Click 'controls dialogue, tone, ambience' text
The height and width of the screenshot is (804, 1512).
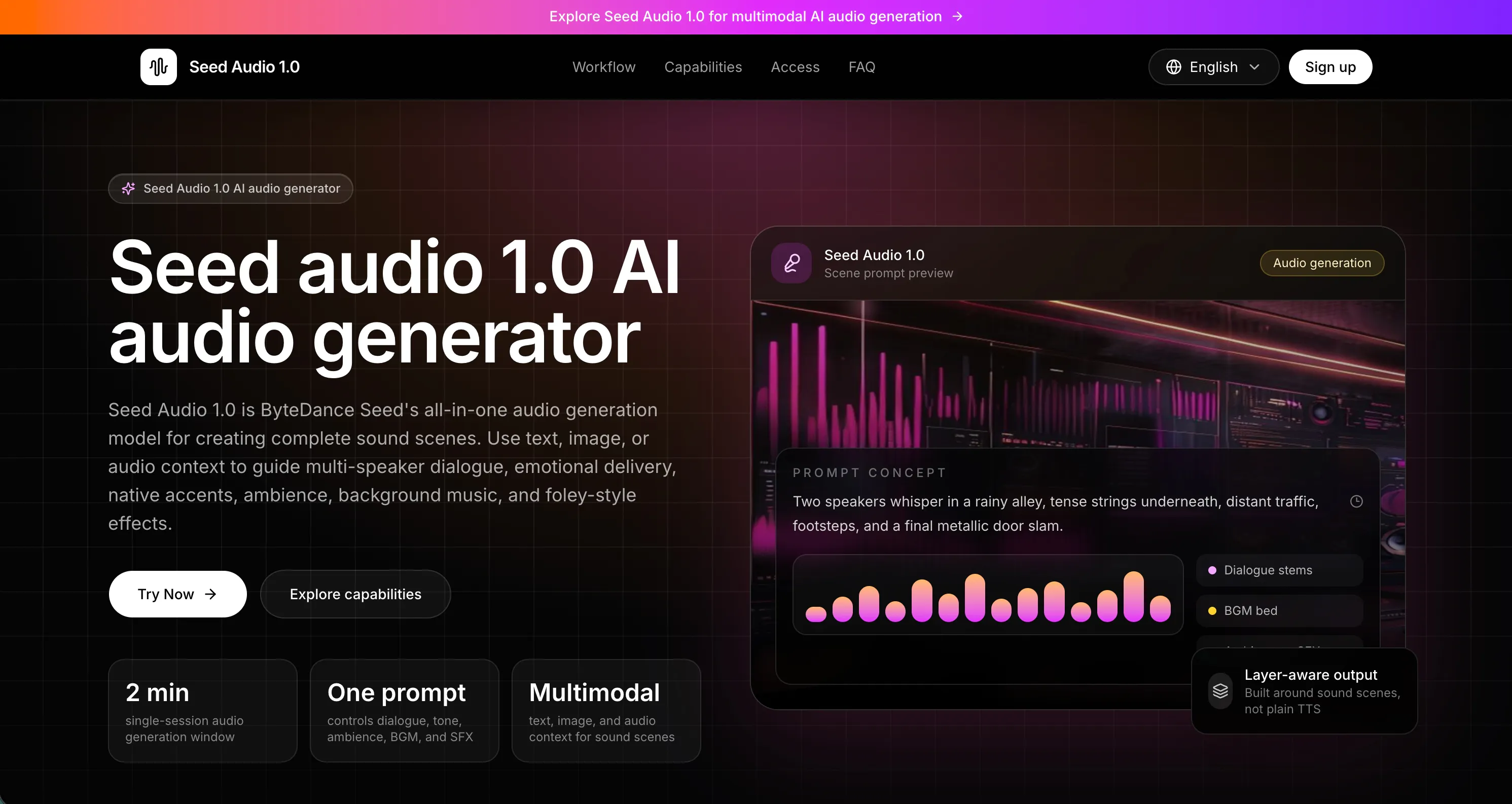pyautogui.click(x=400, y=728)
